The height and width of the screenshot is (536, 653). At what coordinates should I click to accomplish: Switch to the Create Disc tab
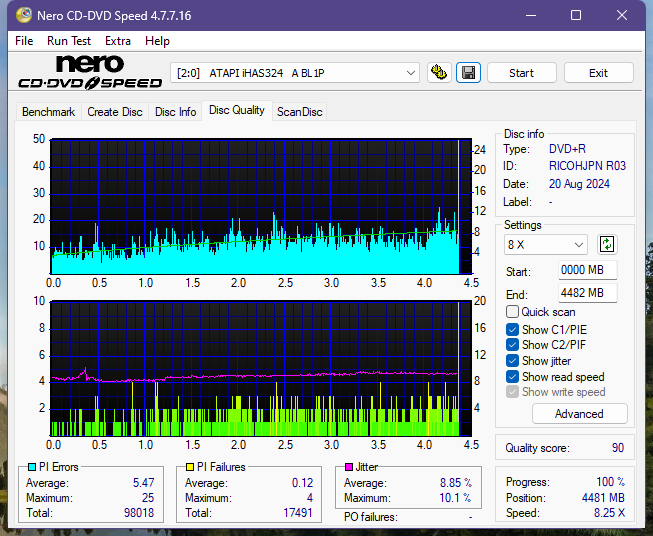point(115,112)
